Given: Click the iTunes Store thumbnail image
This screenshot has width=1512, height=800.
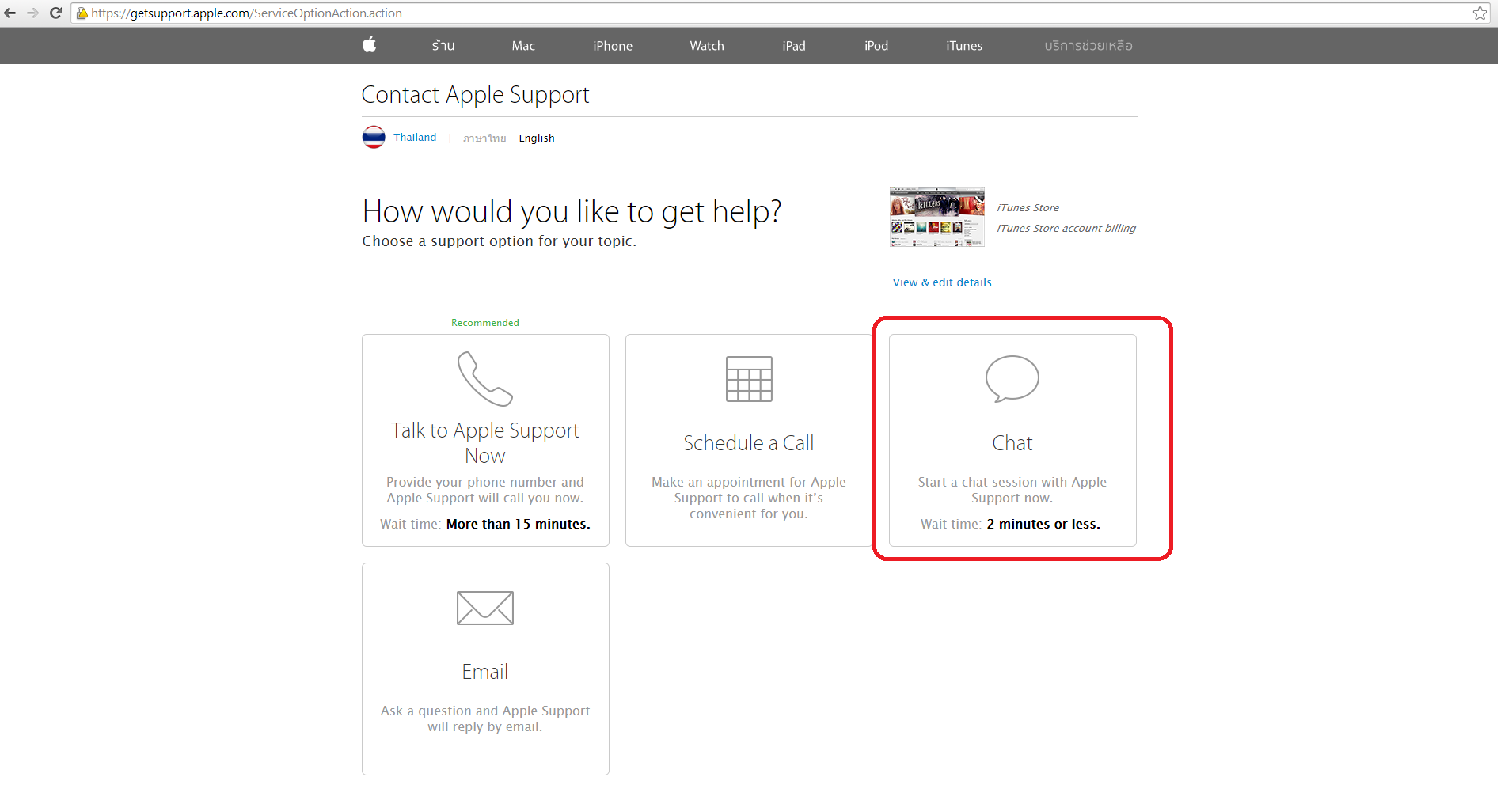Looking at the screenshot, I should pos(937,217).
